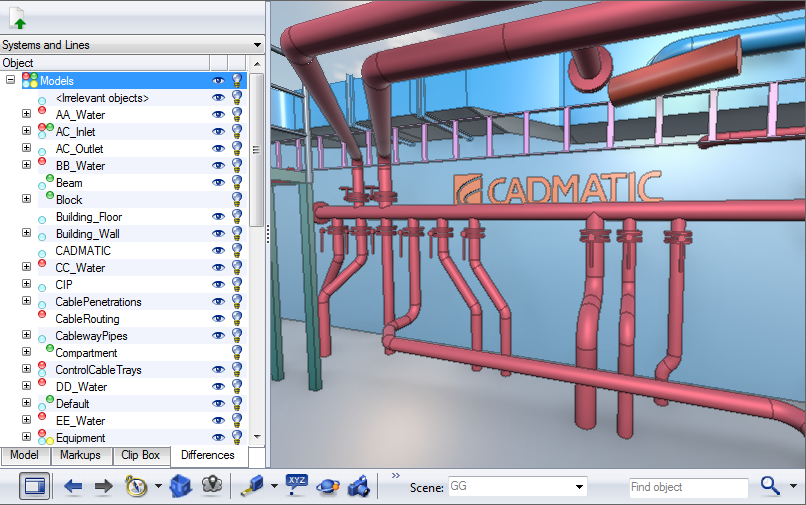Show more toolbar items via double chevron

pyautogui.click(x=395, y=476)
